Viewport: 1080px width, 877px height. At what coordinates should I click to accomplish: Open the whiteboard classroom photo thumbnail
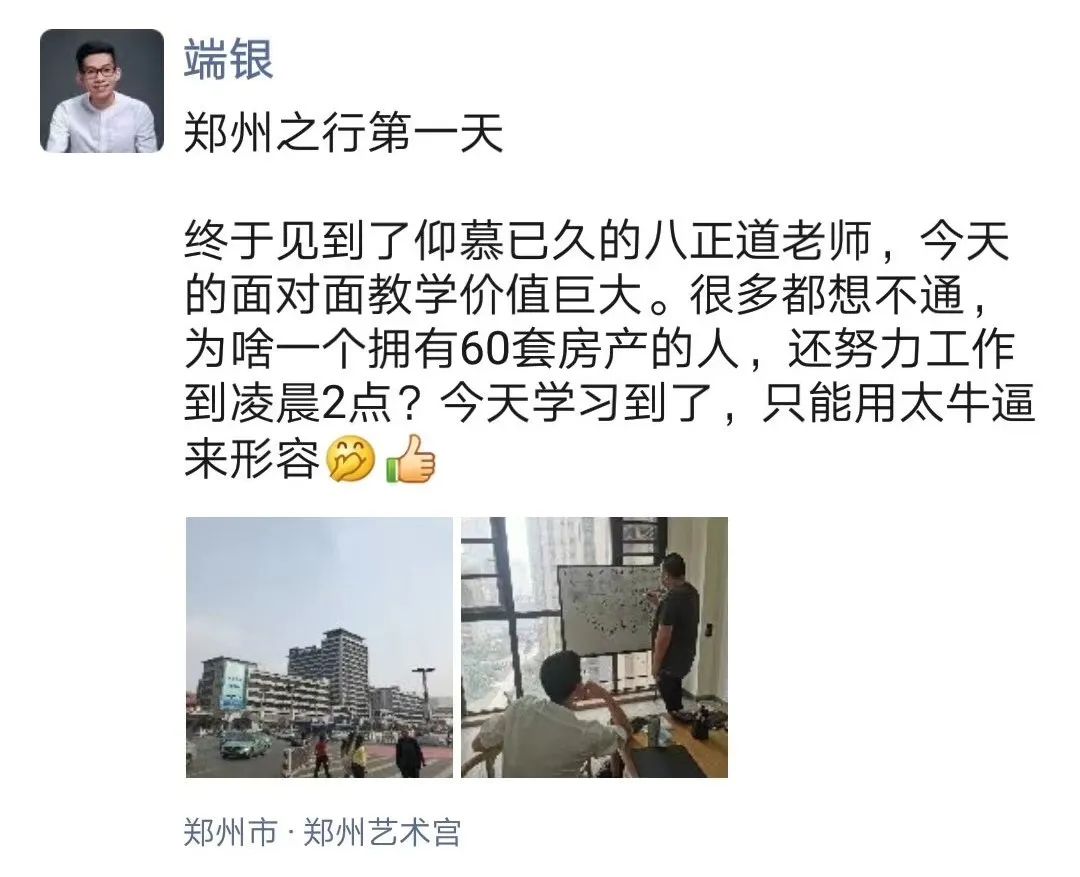[594, 648]
